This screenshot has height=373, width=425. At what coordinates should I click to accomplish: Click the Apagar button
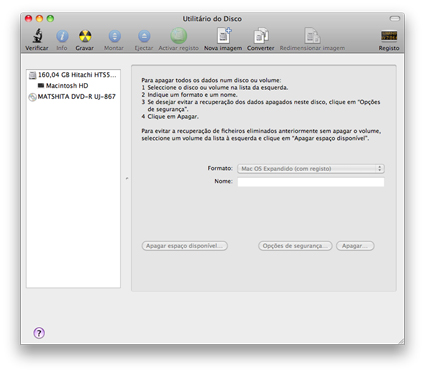pos(355,246)
